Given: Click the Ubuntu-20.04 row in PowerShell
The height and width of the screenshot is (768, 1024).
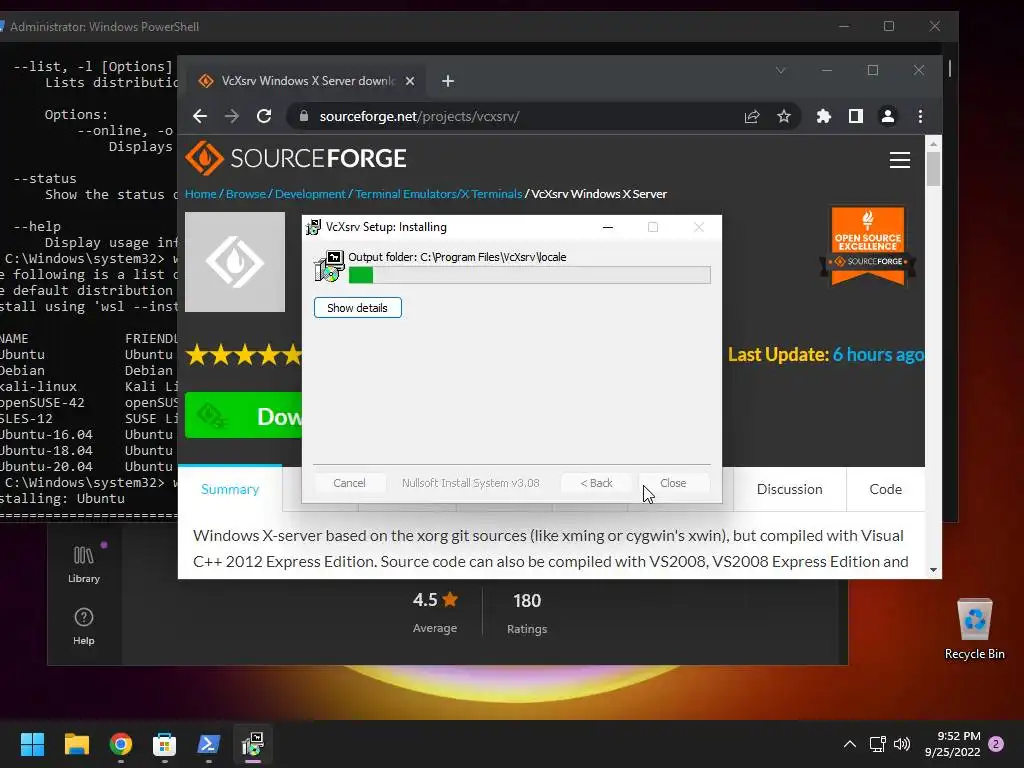Looking at the screenshot, I should tap(89, 466).
